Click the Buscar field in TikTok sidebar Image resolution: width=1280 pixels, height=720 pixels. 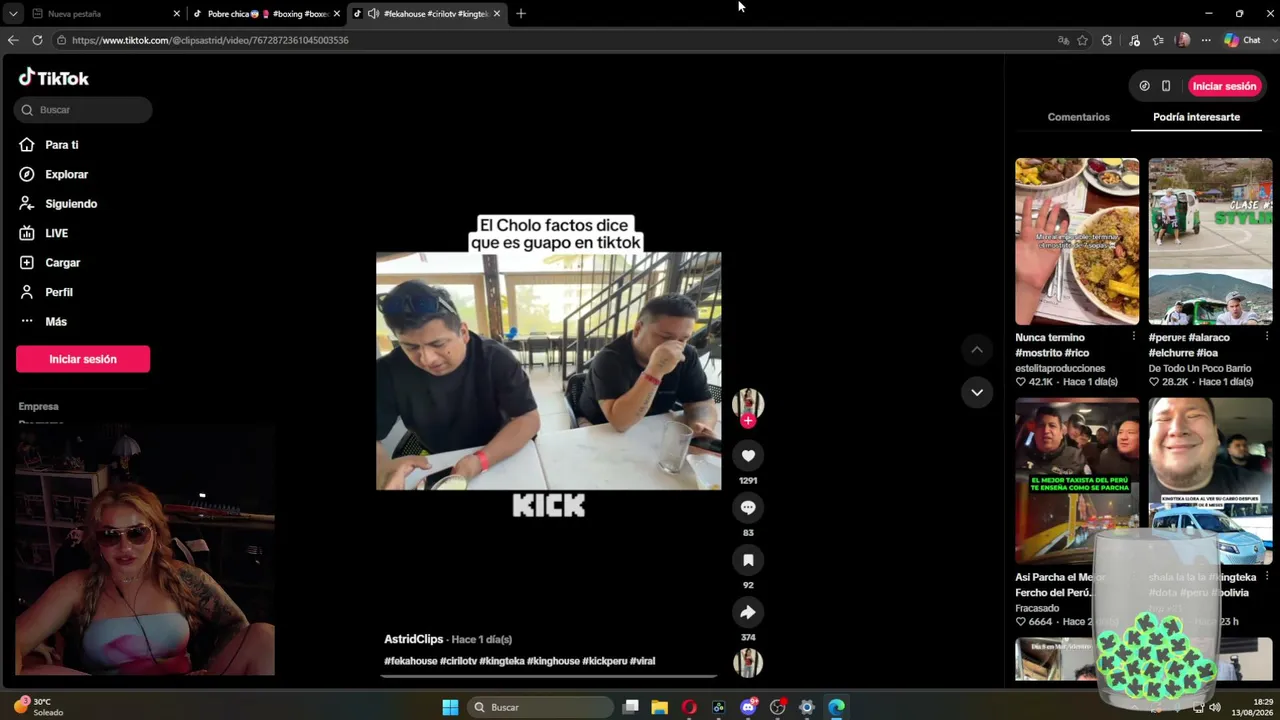tap(83, 110)
